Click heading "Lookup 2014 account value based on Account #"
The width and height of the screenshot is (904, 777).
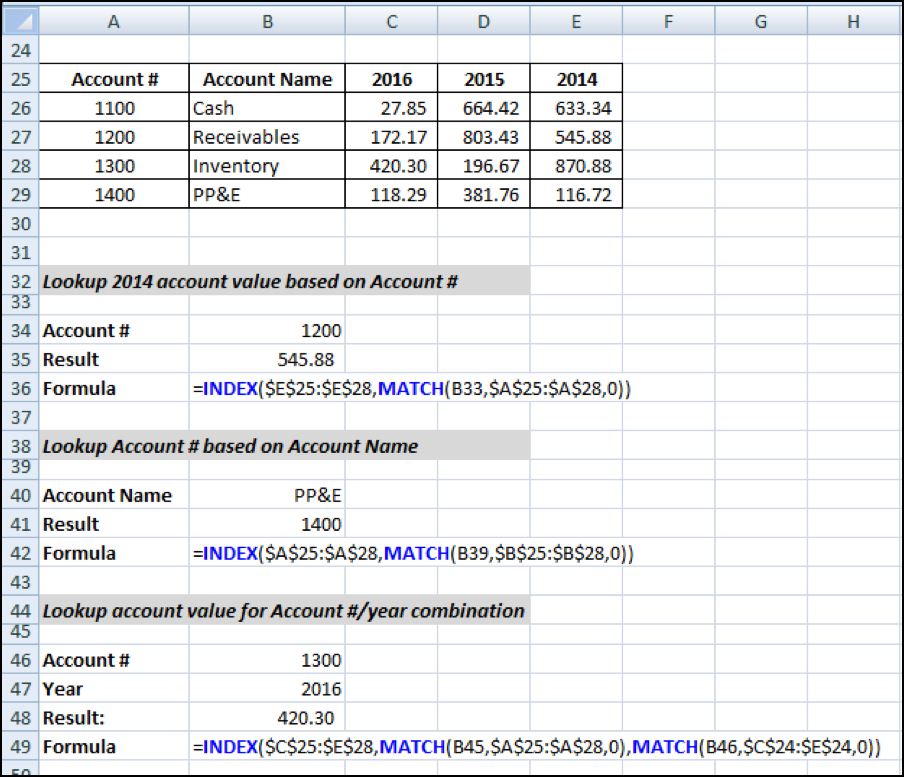[x=250, y=281]
